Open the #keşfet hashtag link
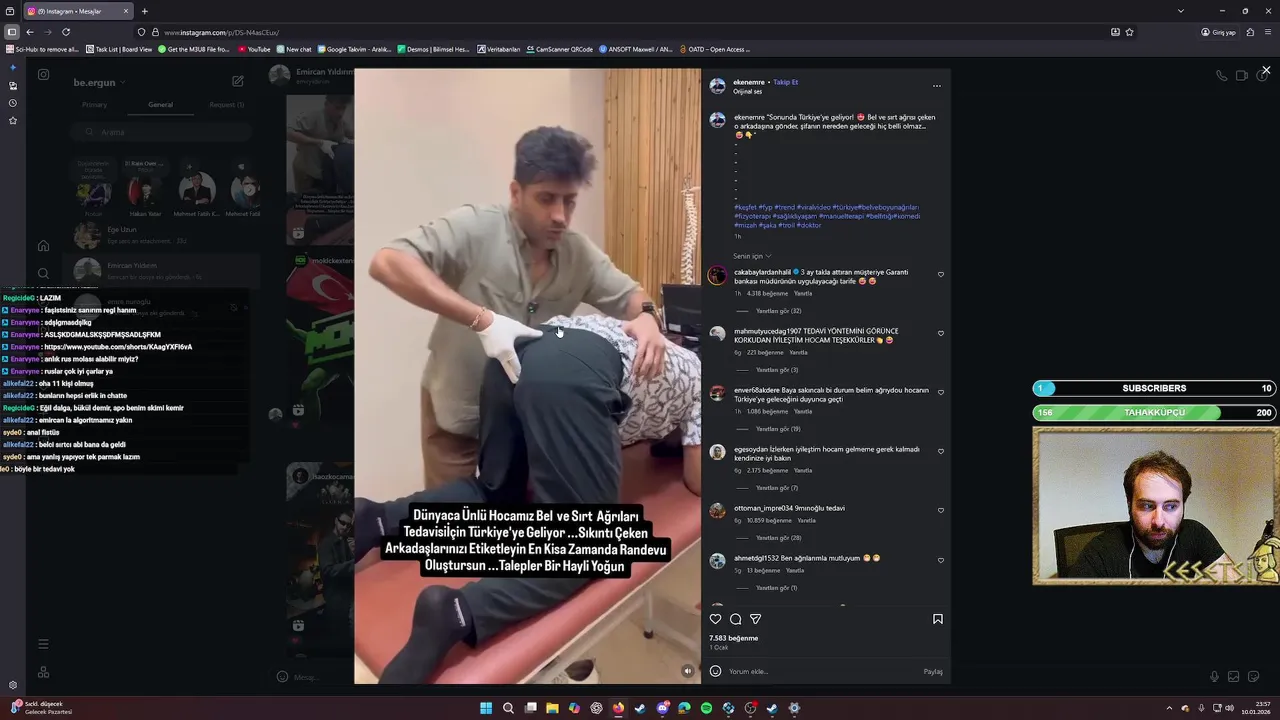Viewport: 1280px width, 720px height. [745, 207]
